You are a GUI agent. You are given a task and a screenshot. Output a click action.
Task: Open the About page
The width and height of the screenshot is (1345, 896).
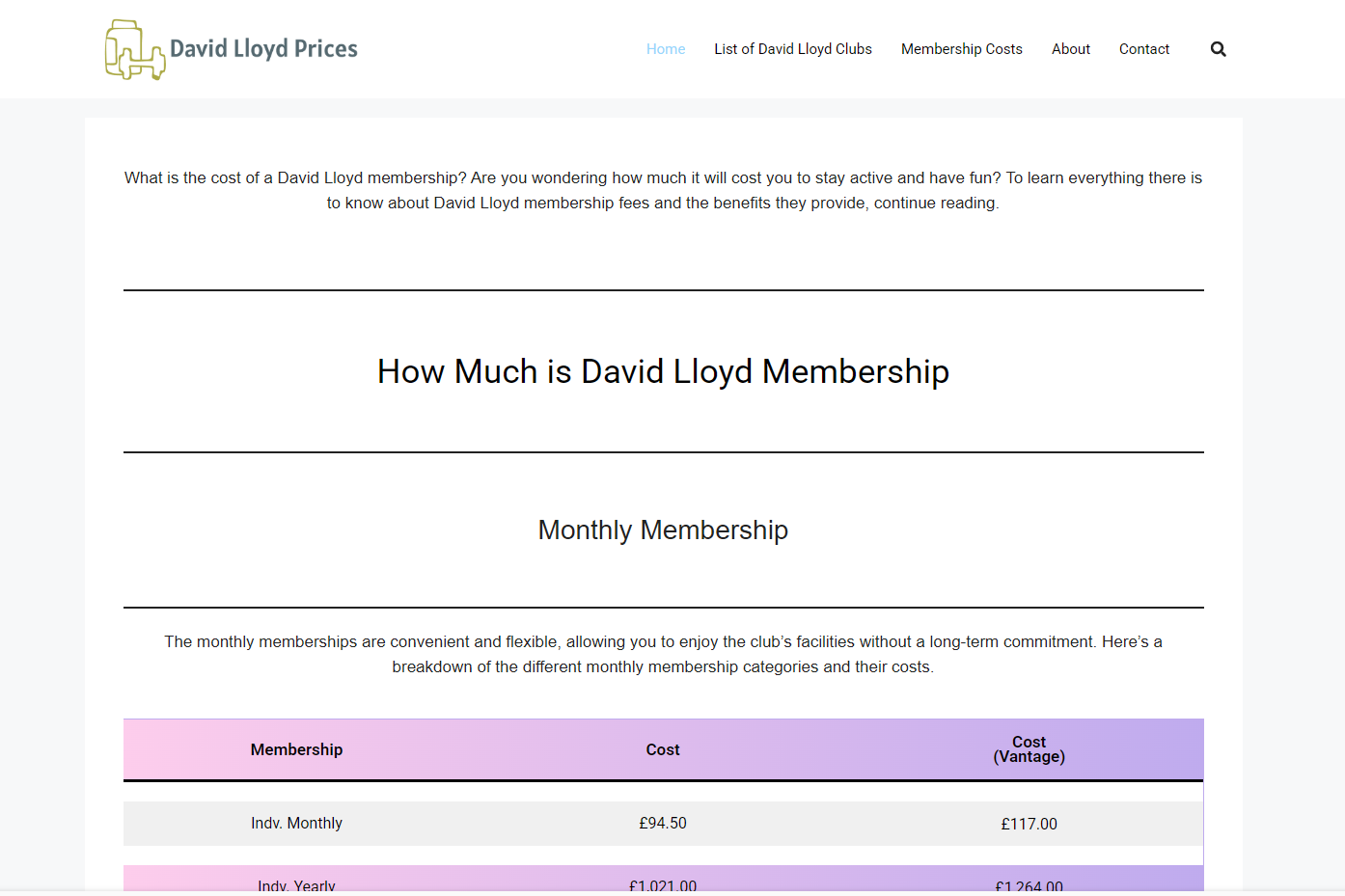click(1071, 49)
